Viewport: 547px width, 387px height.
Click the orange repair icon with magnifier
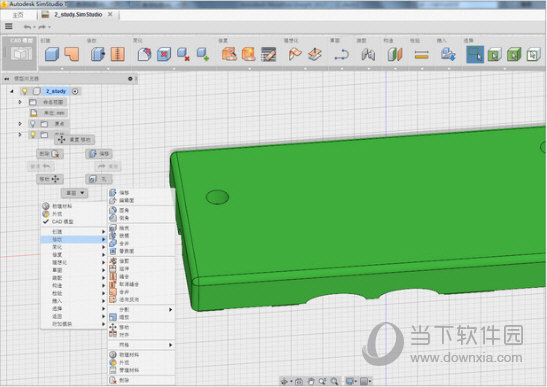click(229, 54)
